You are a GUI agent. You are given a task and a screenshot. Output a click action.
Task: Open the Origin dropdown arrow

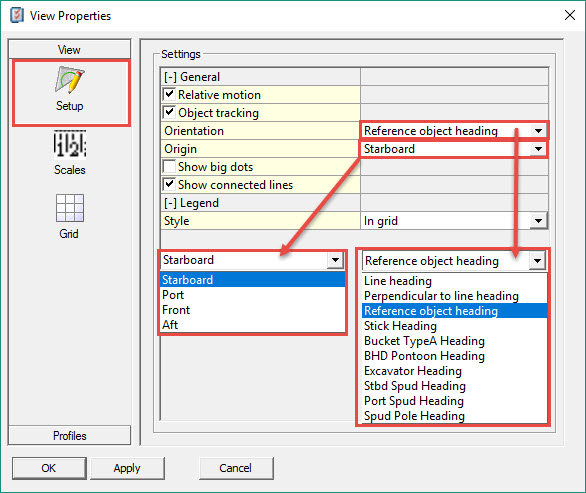pyautogui.click(x=538, y=149)
